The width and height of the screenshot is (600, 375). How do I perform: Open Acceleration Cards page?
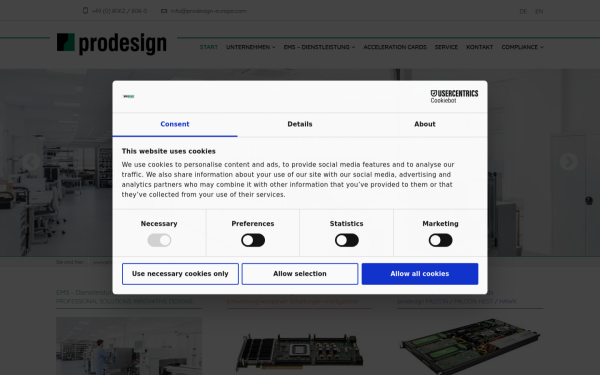(x=395, y=47)
